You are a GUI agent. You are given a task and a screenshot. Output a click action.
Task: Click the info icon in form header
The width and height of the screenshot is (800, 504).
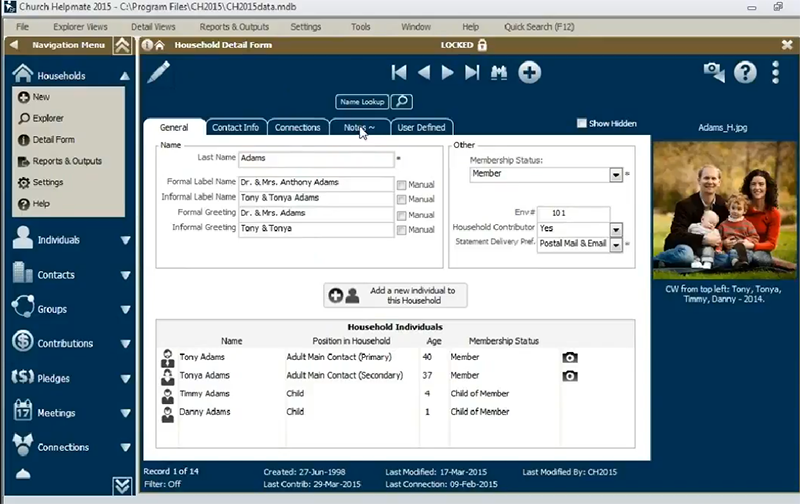click(147, 45)
